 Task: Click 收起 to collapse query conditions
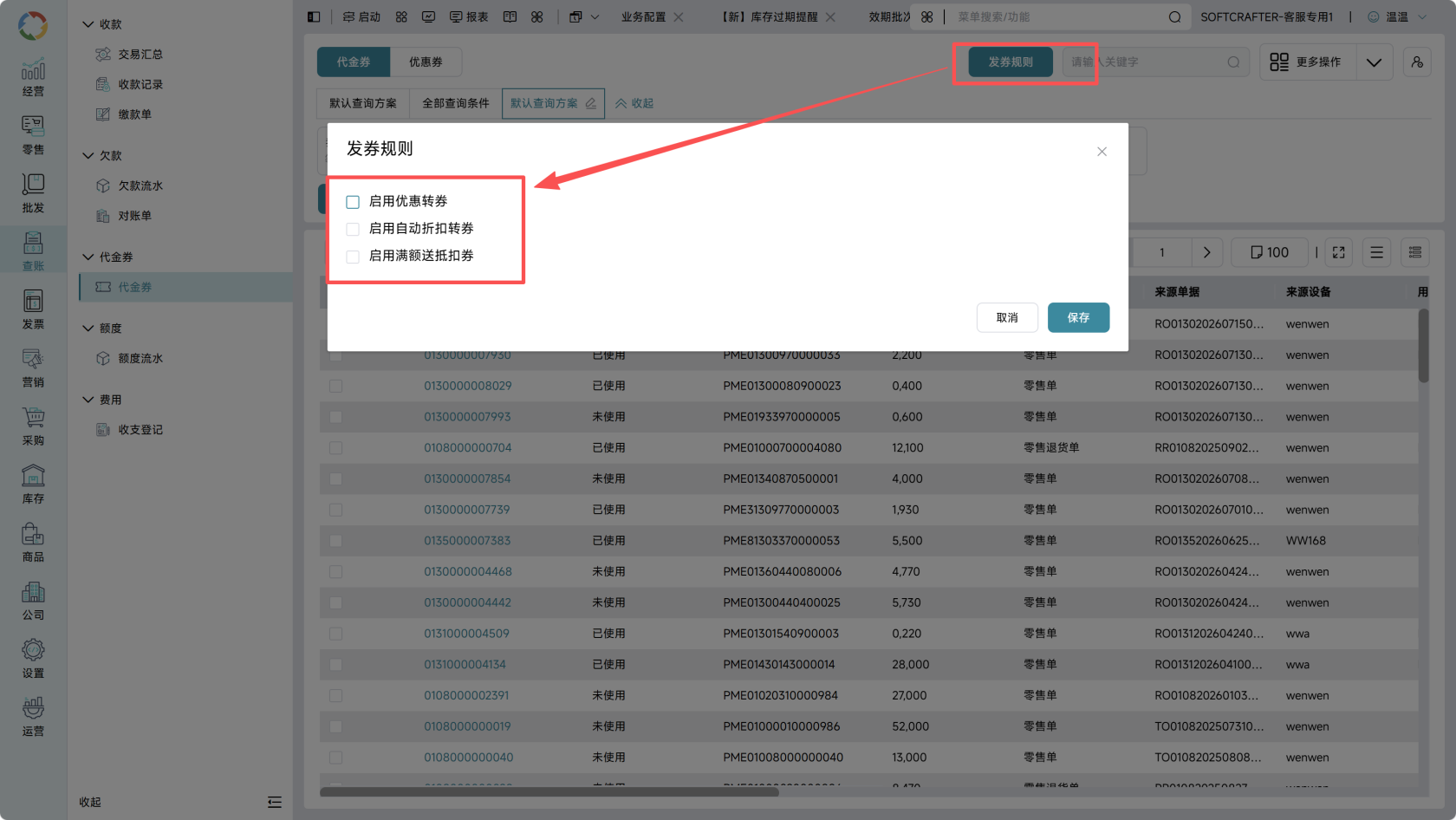click(634, 103)
